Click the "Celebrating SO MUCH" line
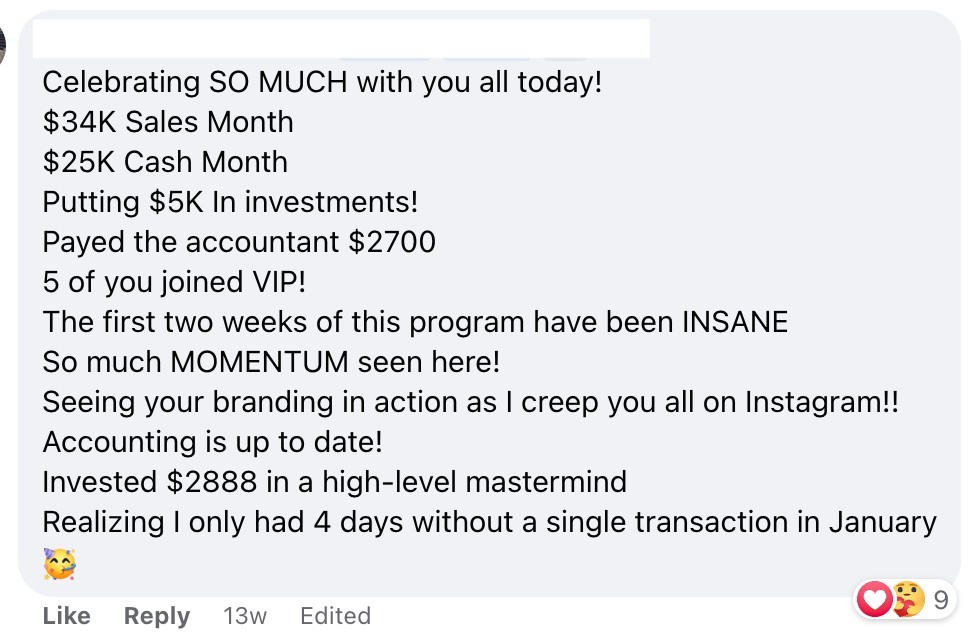This screenshot has height=640, width=978. coord(322,82)
